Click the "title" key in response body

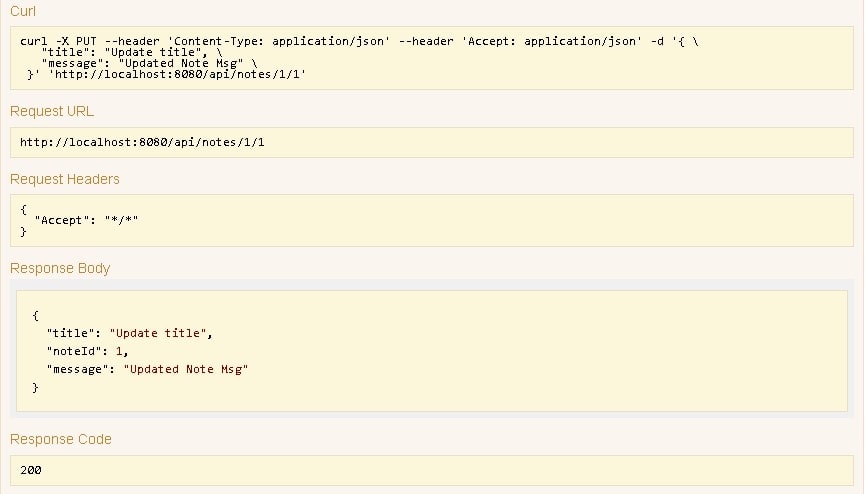pos(71,333)
